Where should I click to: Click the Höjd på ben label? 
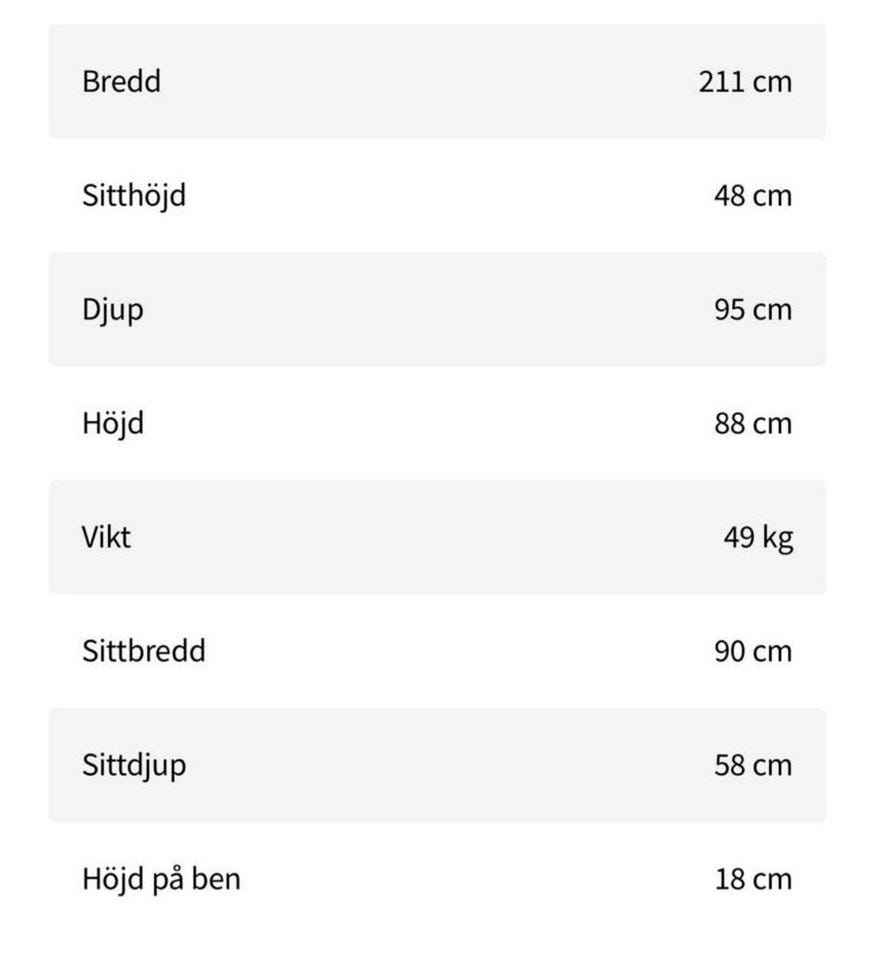pos(161,880)
